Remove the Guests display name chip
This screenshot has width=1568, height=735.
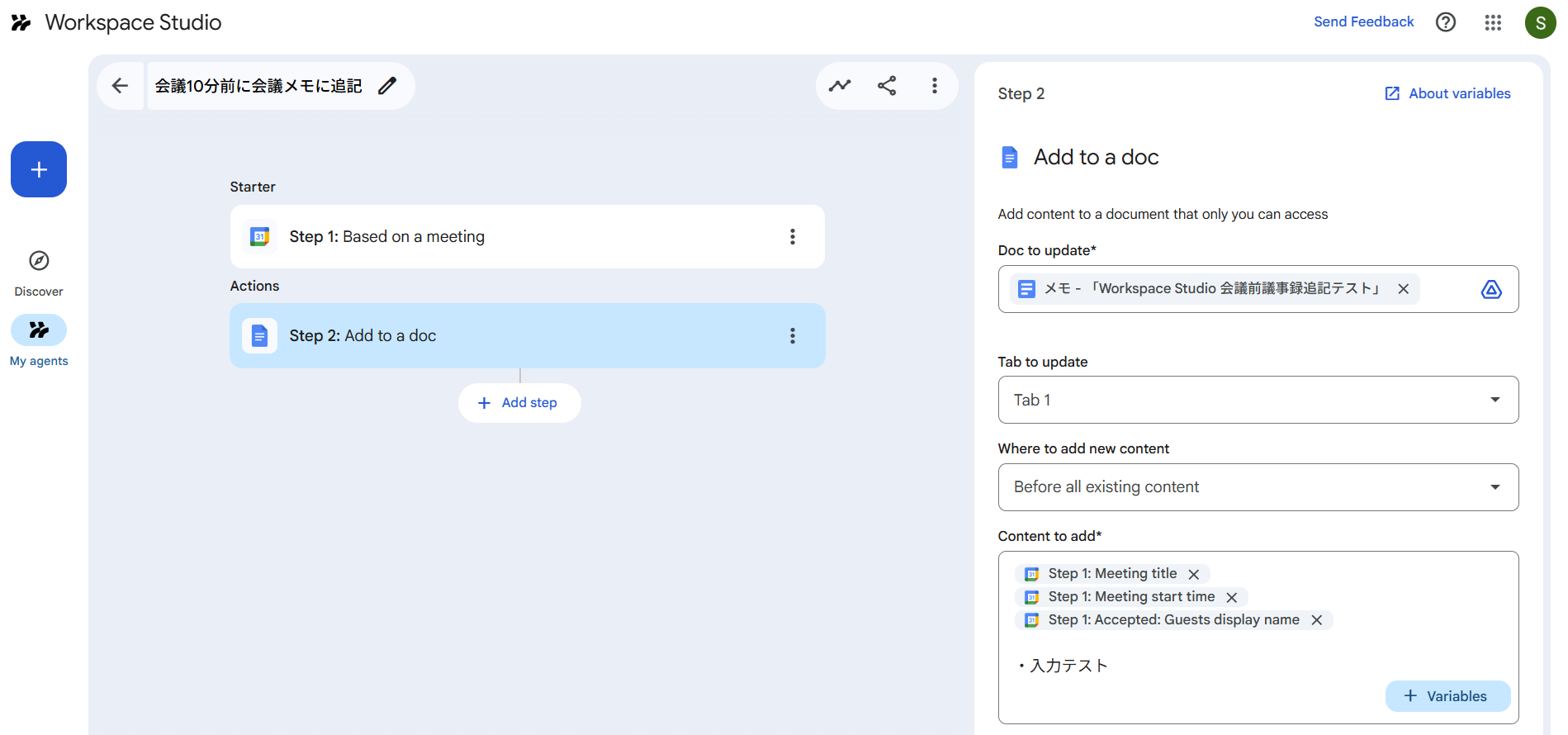click(1317, 620)
